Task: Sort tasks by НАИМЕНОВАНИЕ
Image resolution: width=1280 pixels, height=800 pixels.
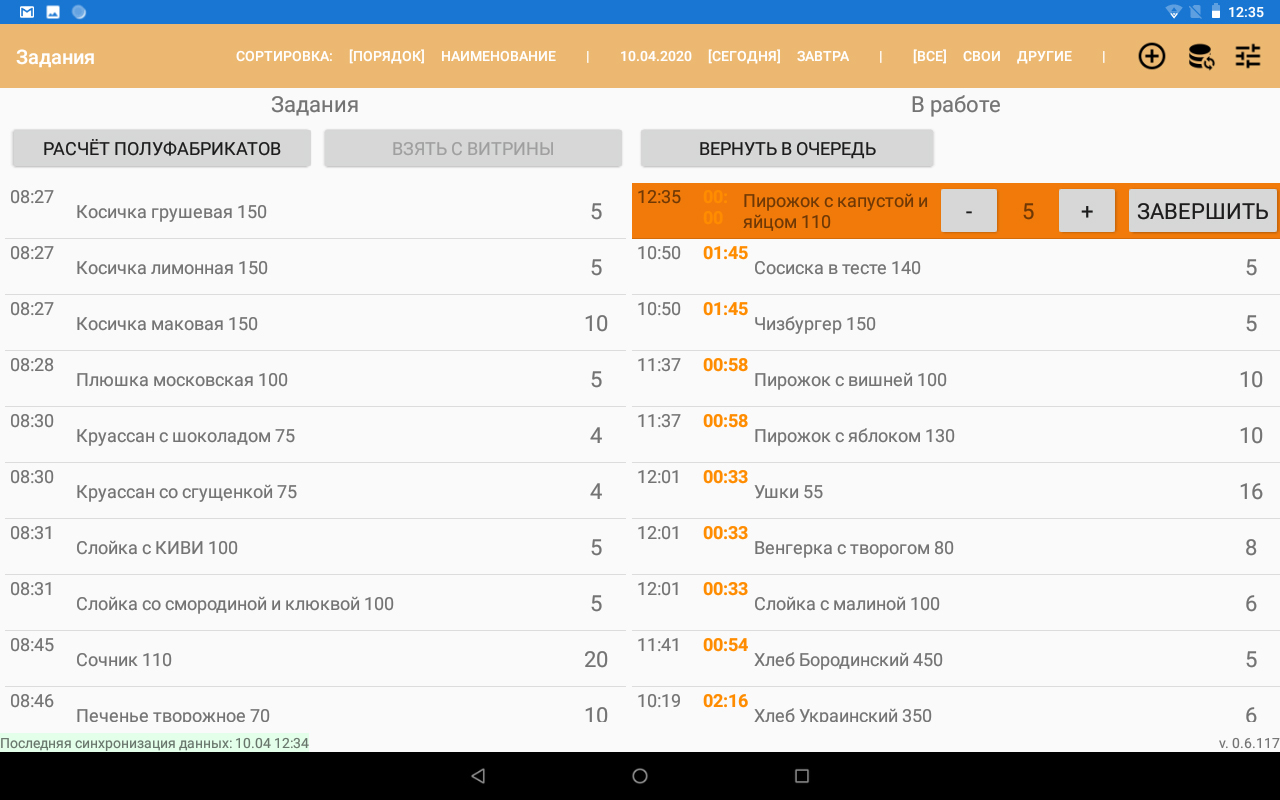Action: click(498, 56)
